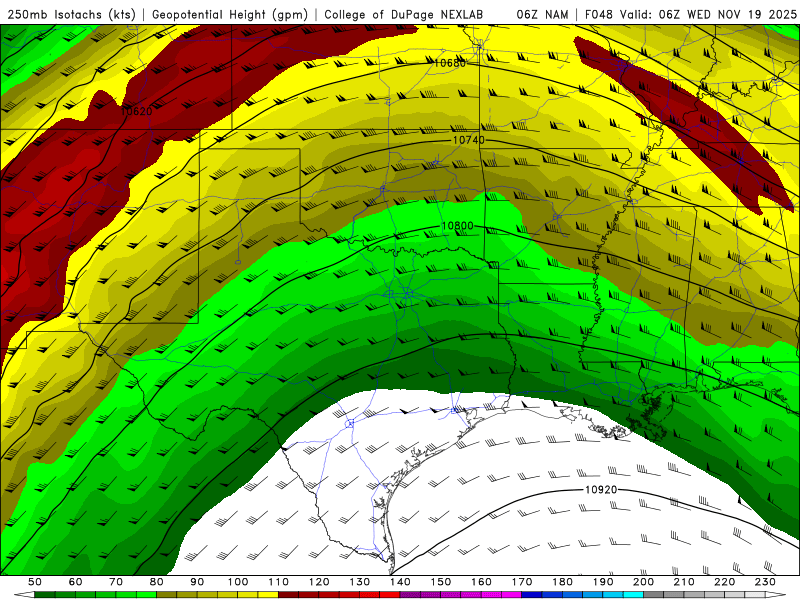
Task: Select the 10620 height contour label
Action: (x=137, y=111)
